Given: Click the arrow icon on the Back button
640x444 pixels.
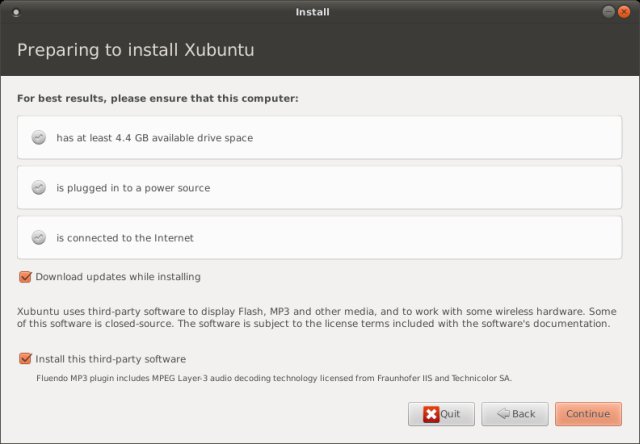Looking at the screenshot, I should tap(503, 414).
